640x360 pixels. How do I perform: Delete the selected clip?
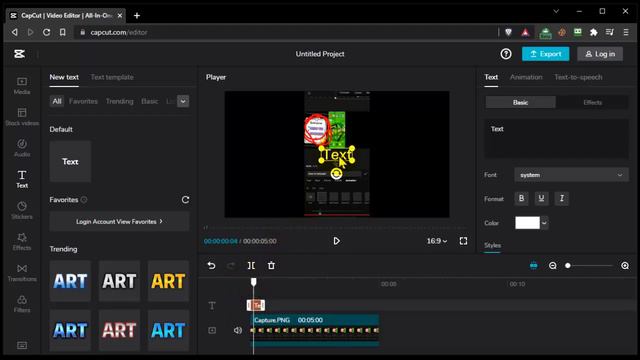[271, 266]
